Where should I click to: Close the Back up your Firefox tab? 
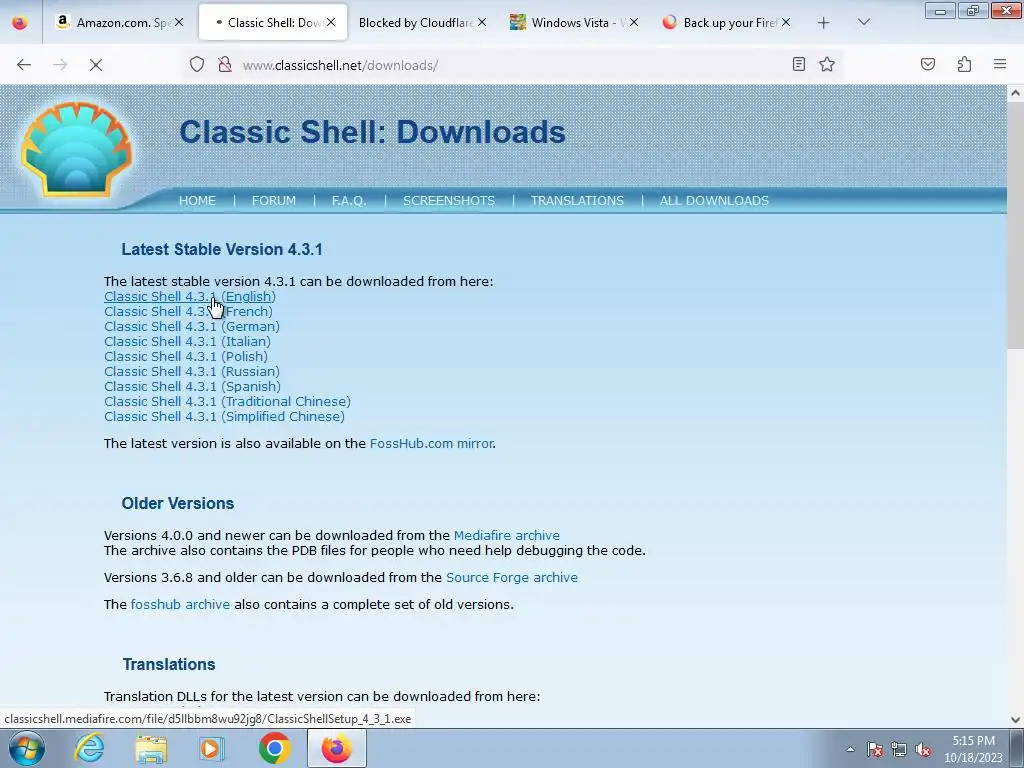(786, 22)
